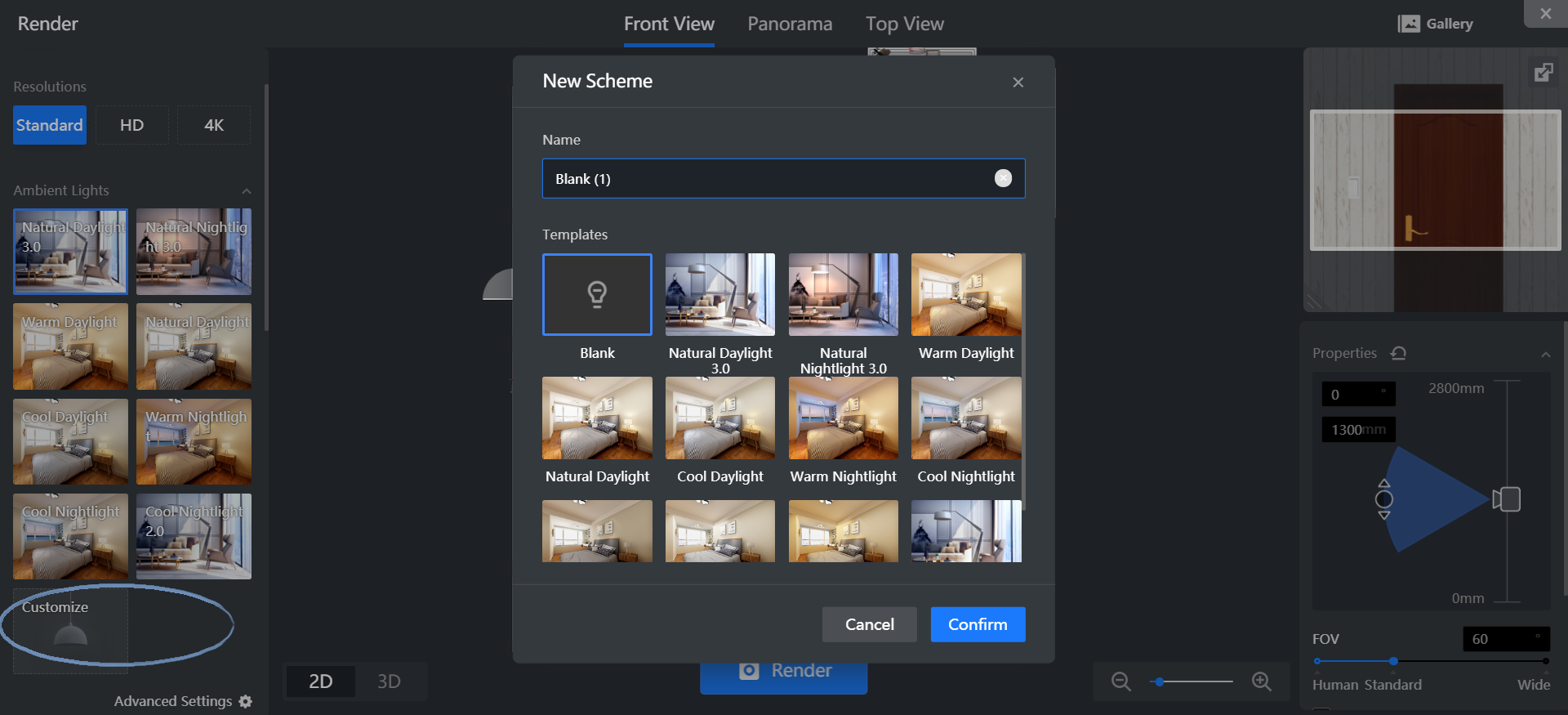
Task: Expand the camera preview window
Action: coord(1543,73)
